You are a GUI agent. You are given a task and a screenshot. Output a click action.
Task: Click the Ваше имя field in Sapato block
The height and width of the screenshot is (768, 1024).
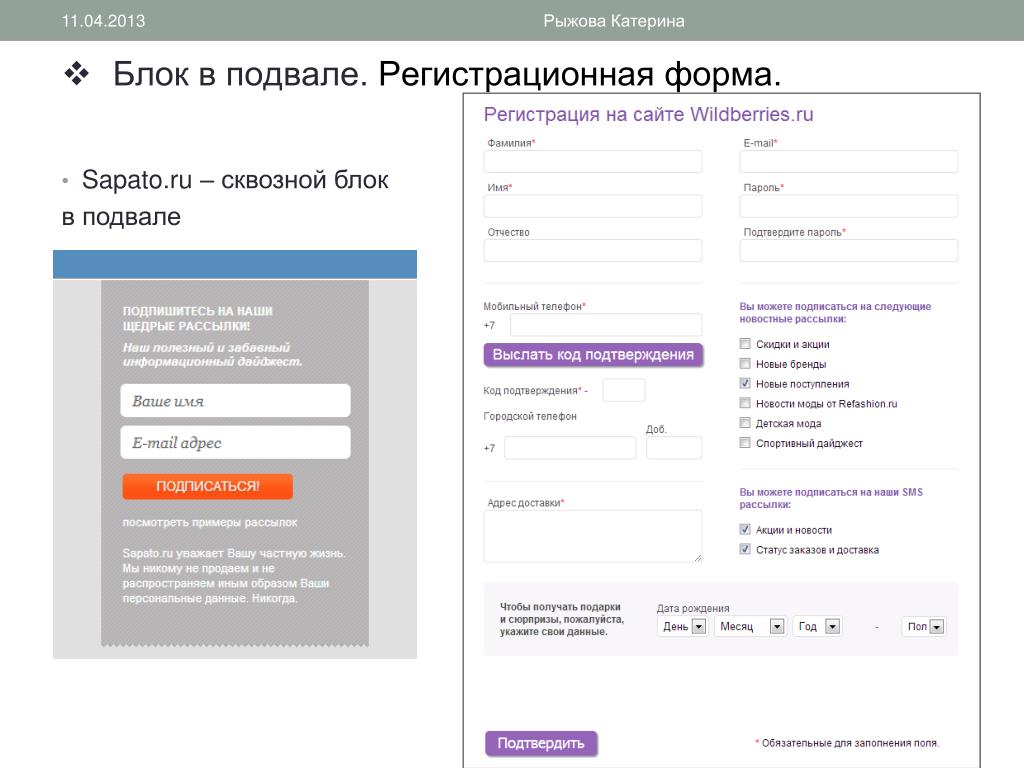coord(235,400)
